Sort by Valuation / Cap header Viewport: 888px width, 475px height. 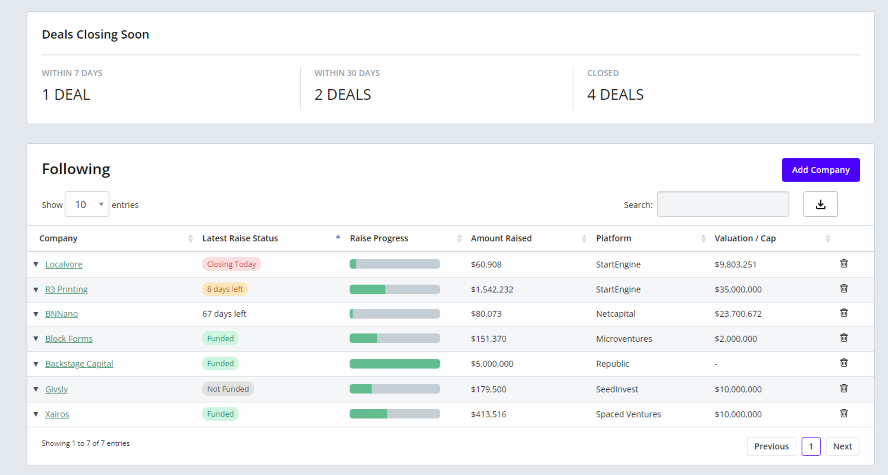tap(745, 238)
